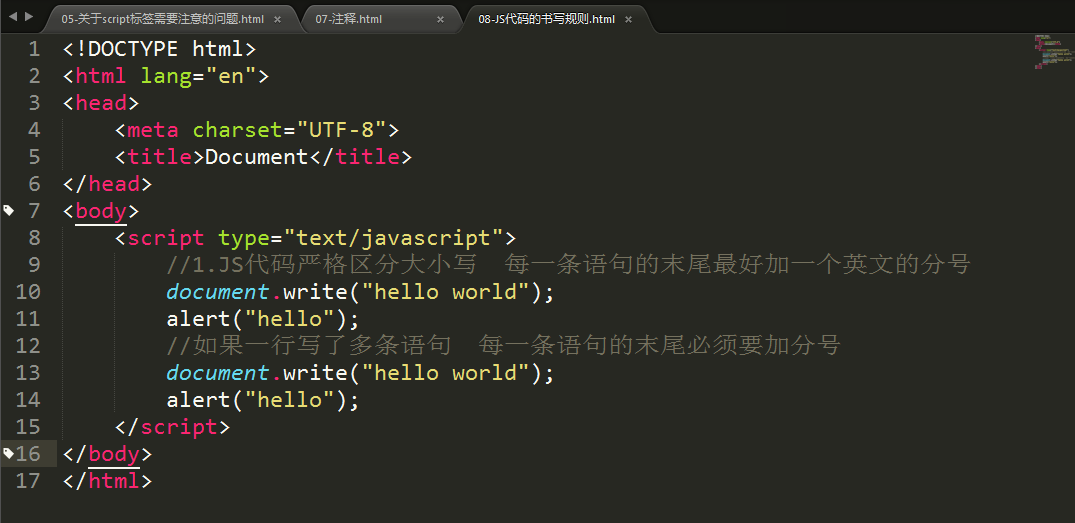Screen dimensions: 1075x523
Task: Click line number 15 in gutter
Action: tap(27, 427)
